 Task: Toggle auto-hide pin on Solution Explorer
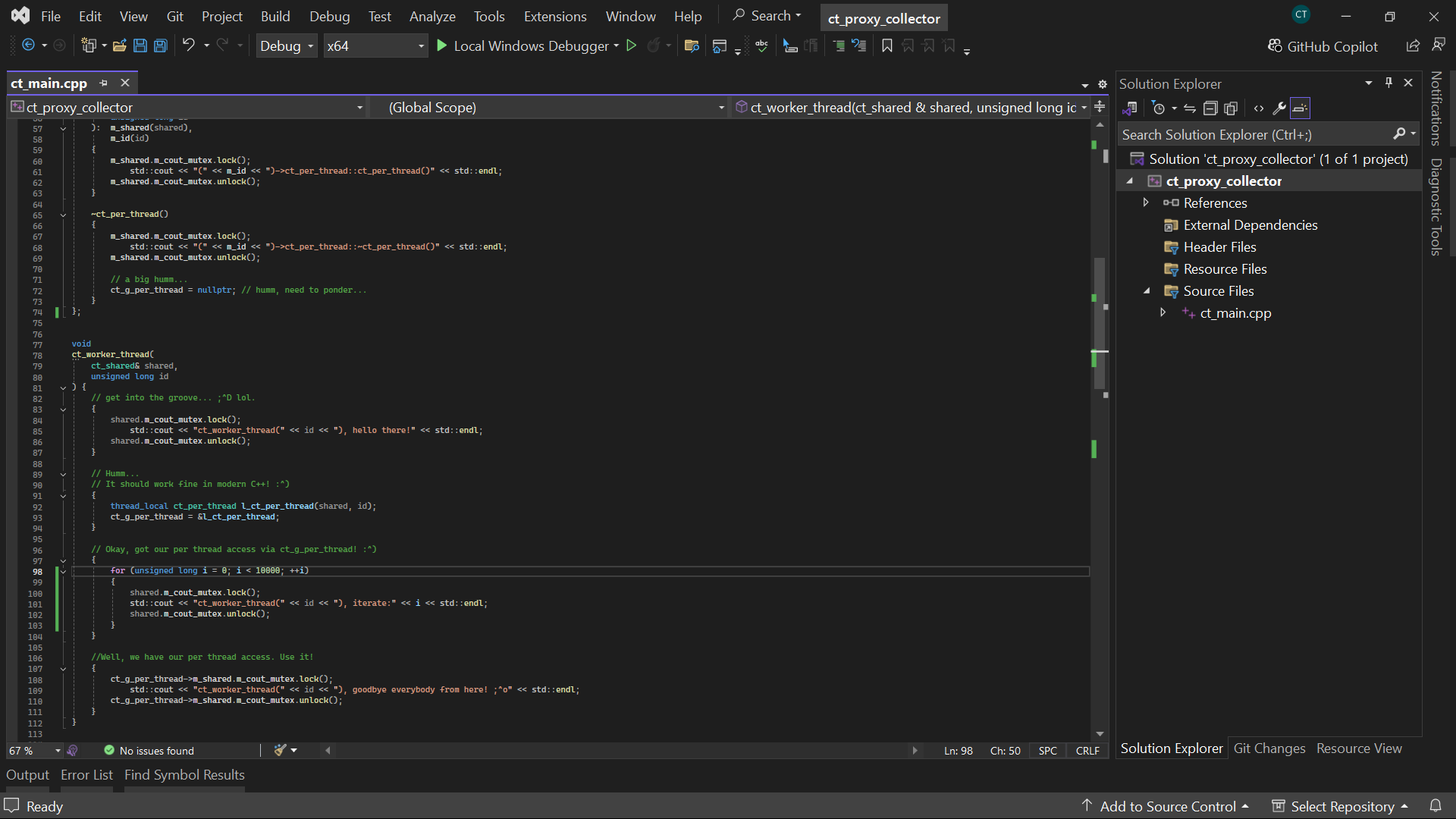(x=1389, y=83)
